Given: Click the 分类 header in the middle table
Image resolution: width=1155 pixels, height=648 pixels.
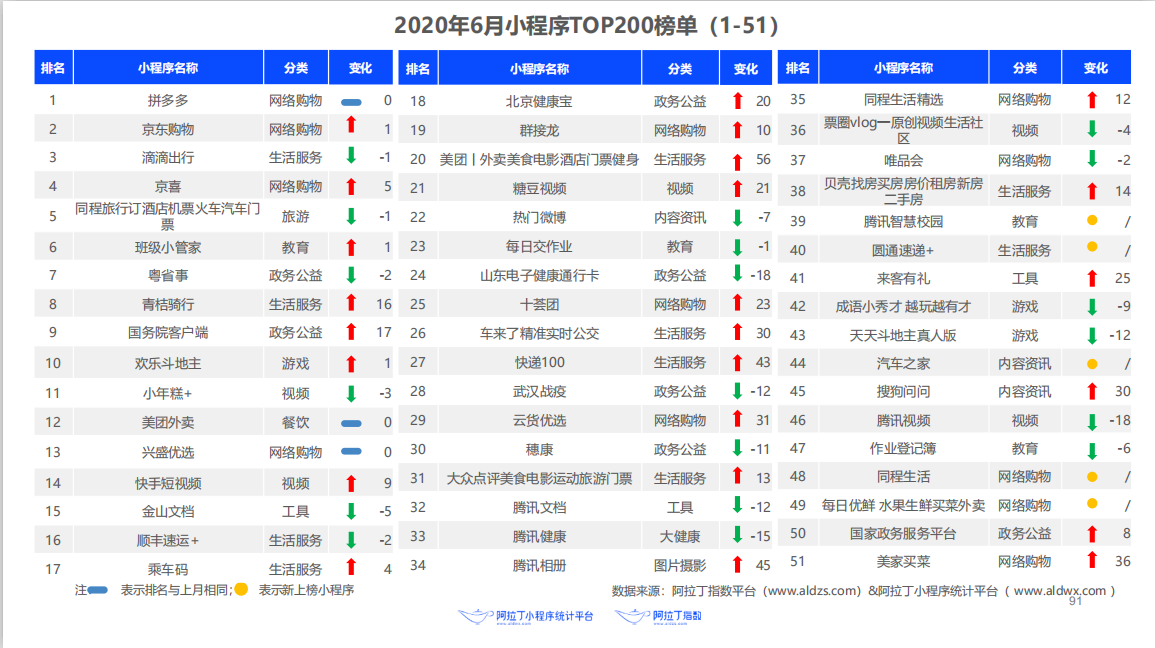Looking at the screenshot, I should point(680,69).
